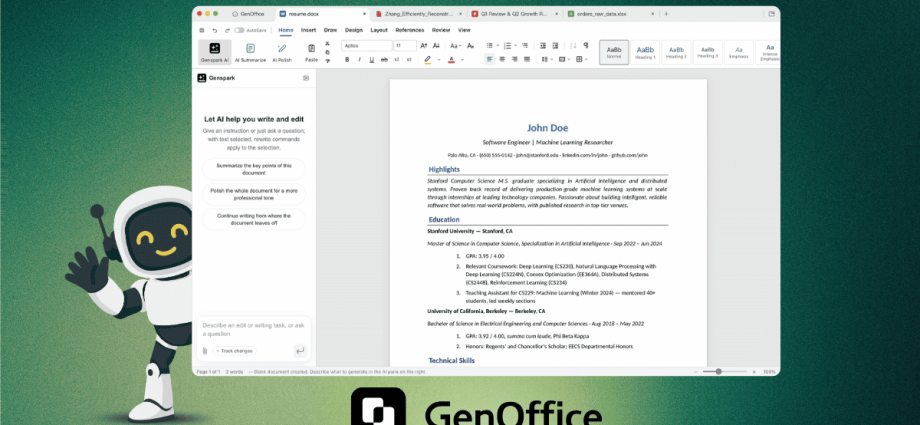Expand the bullet list options
This screenshot has height=425, width=920.
(498, 45)
